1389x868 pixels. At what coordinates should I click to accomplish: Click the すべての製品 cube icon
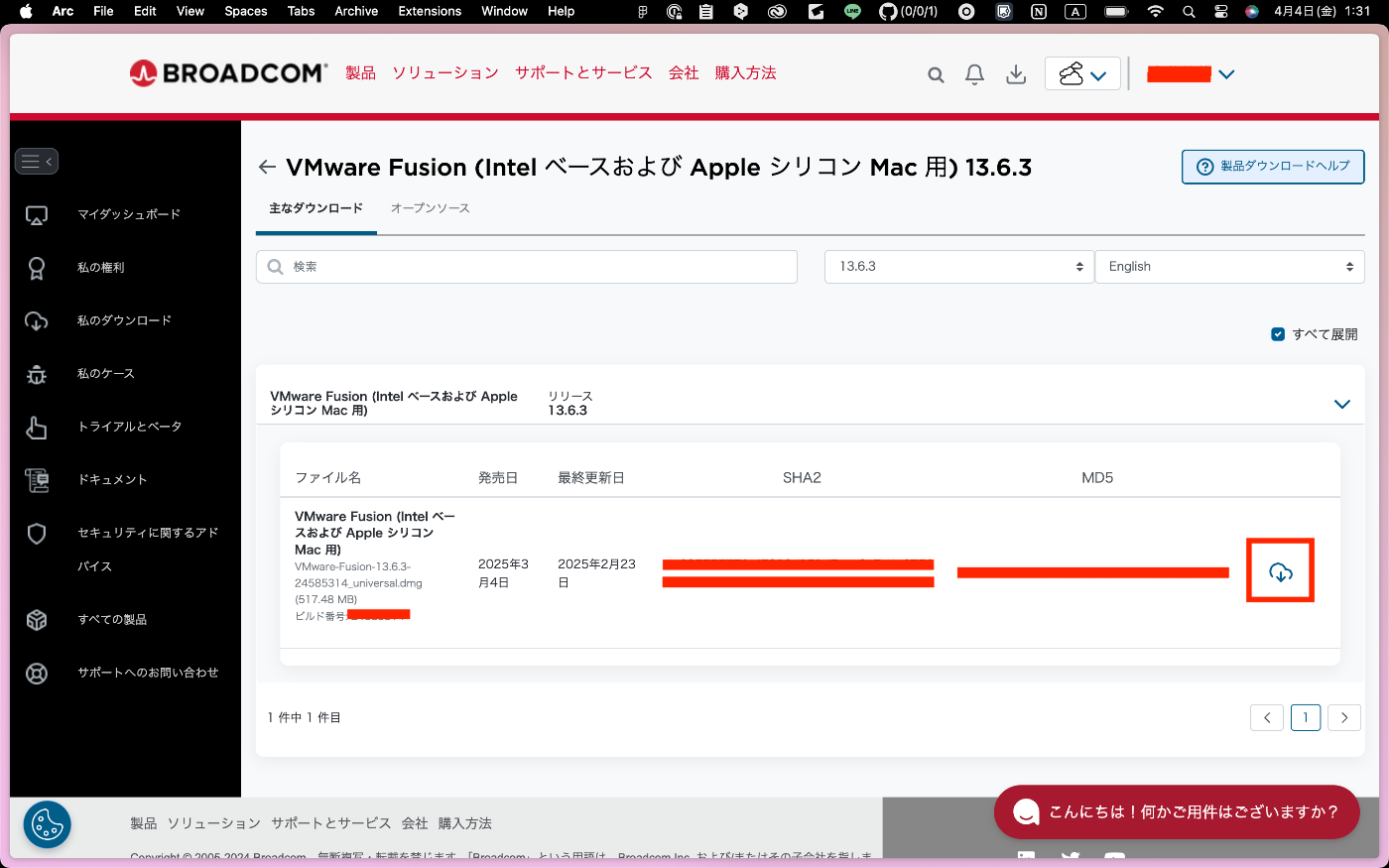point(37,620)
